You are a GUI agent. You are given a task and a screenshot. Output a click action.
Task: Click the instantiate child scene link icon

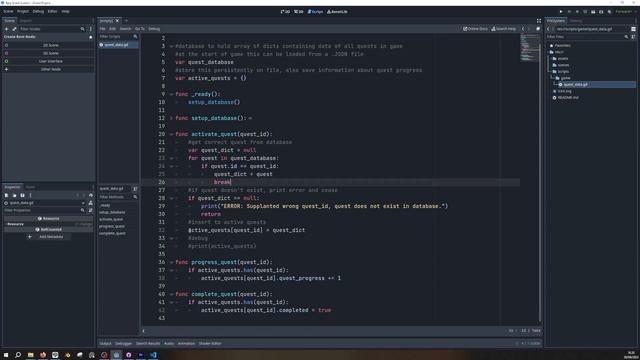14,29
